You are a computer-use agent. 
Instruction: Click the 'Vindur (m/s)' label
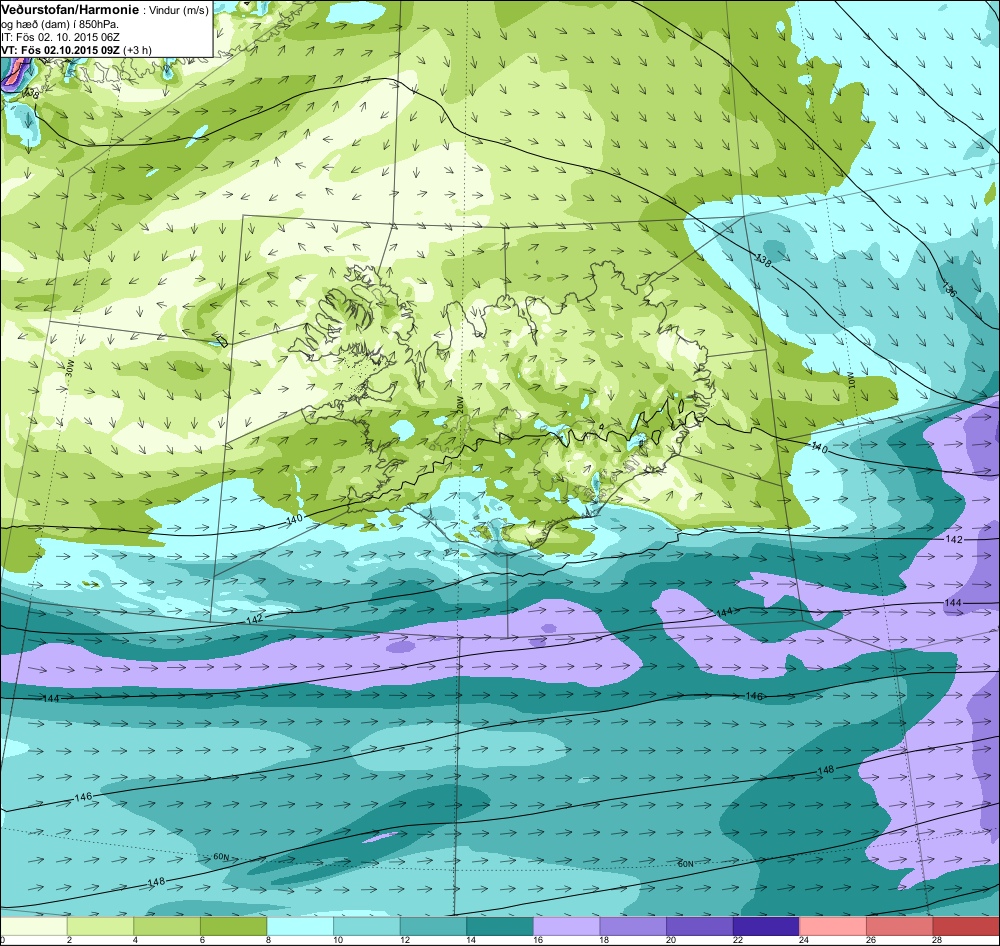(x=179, y=11)
